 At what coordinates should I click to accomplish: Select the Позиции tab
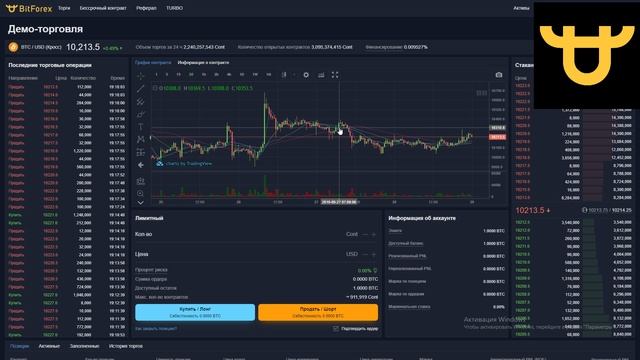tap(19, 346)
